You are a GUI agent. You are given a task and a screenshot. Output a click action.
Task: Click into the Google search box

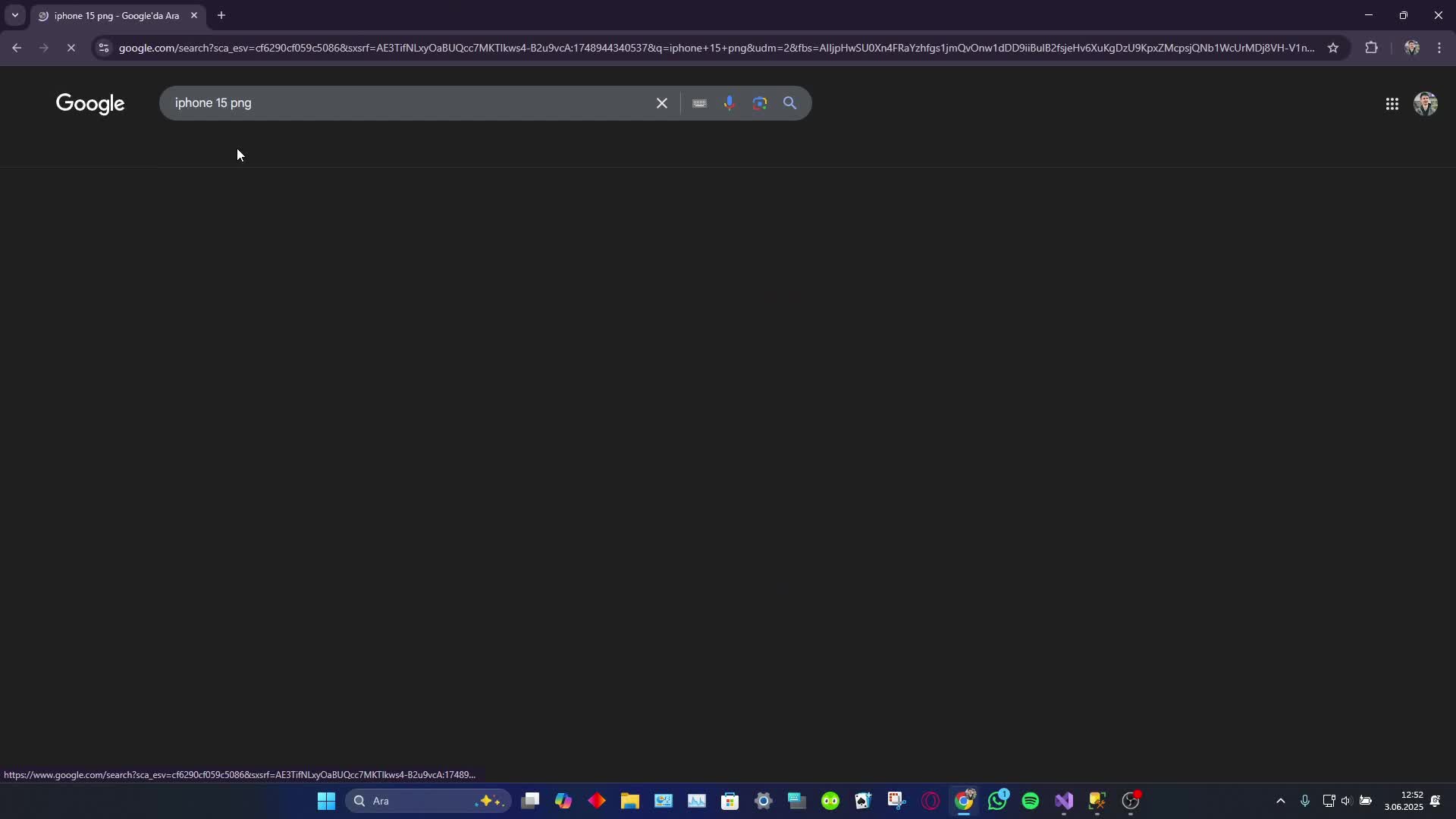(409, 103)
